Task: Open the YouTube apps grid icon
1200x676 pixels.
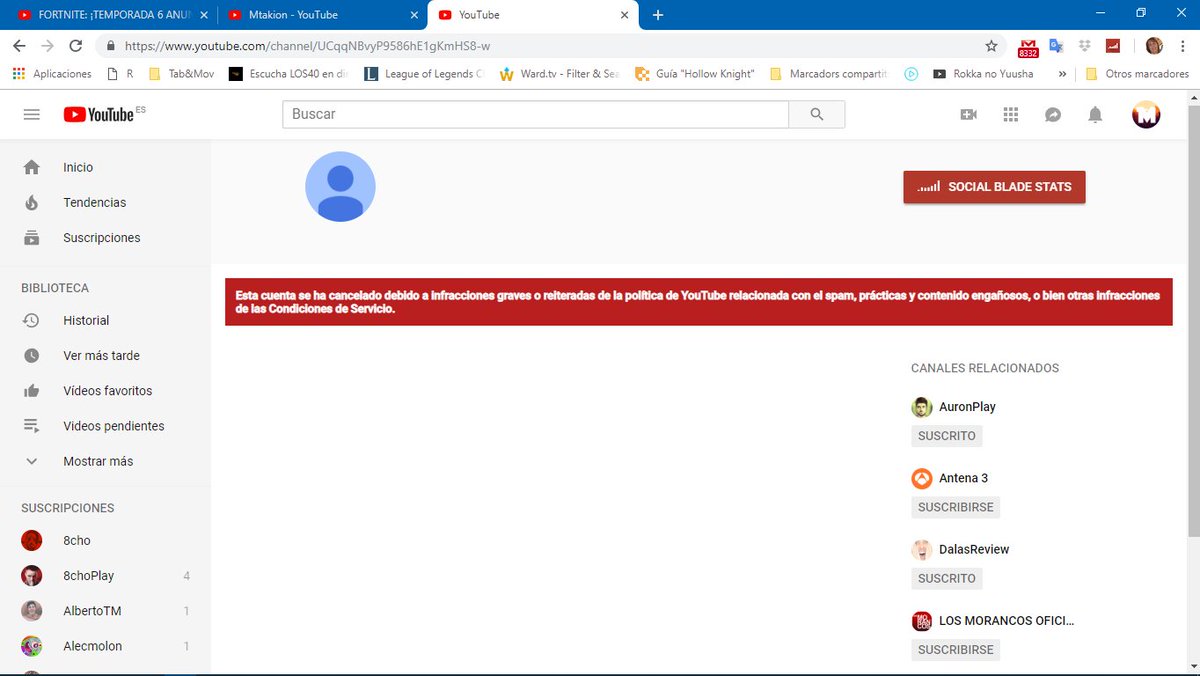Action: pyautogui.click(x=1011, y=115)
